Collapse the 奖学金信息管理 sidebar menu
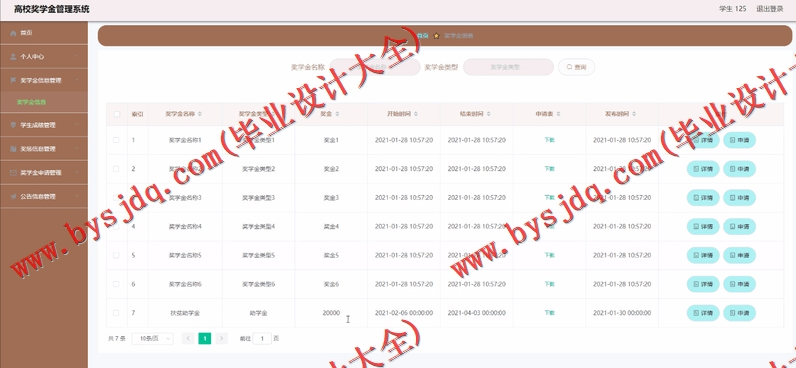 pyautogui.click(x=44, y=80)
